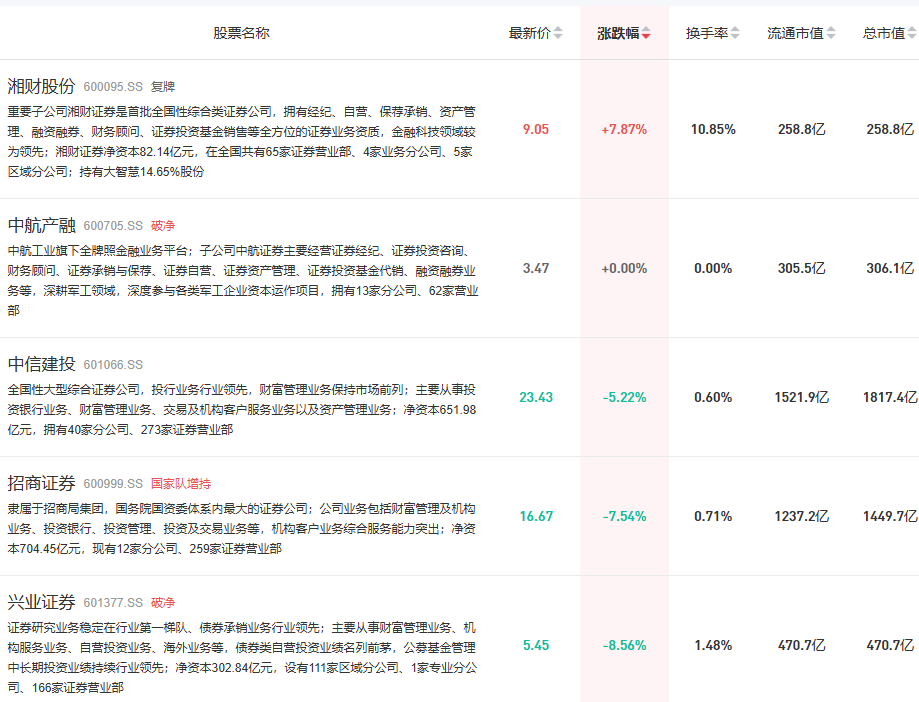Open the 湘财股份 stock page

click(41, 86)
